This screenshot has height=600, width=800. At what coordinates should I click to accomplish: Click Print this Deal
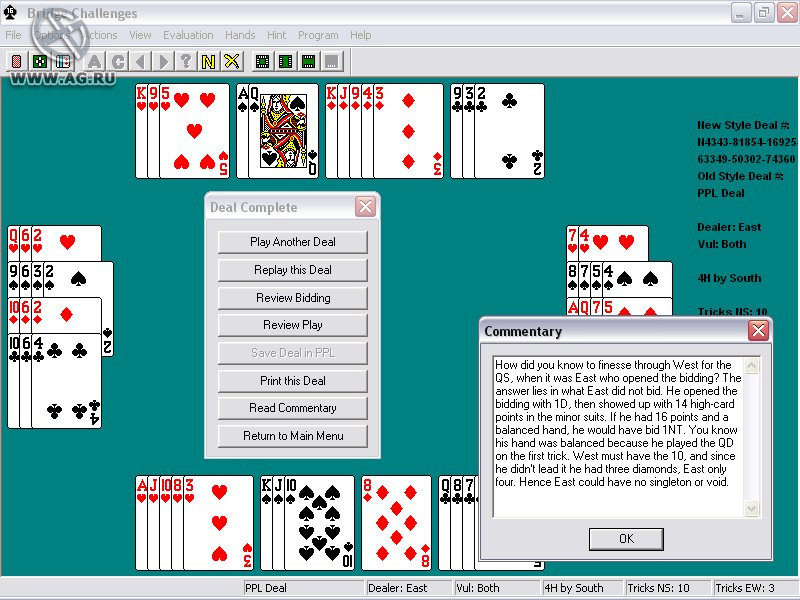click(x=293, y=381)
